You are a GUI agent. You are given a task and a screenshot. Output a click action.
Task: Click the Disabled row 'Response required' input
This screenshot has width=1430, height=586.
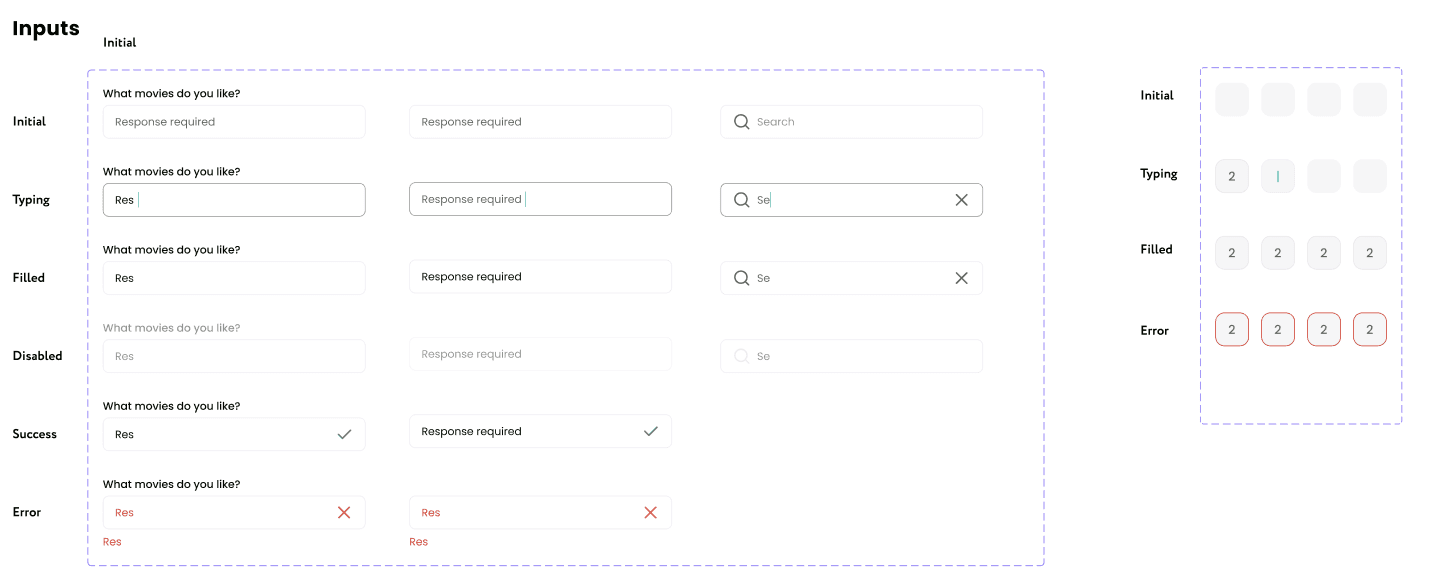click(x=540, y=354)
